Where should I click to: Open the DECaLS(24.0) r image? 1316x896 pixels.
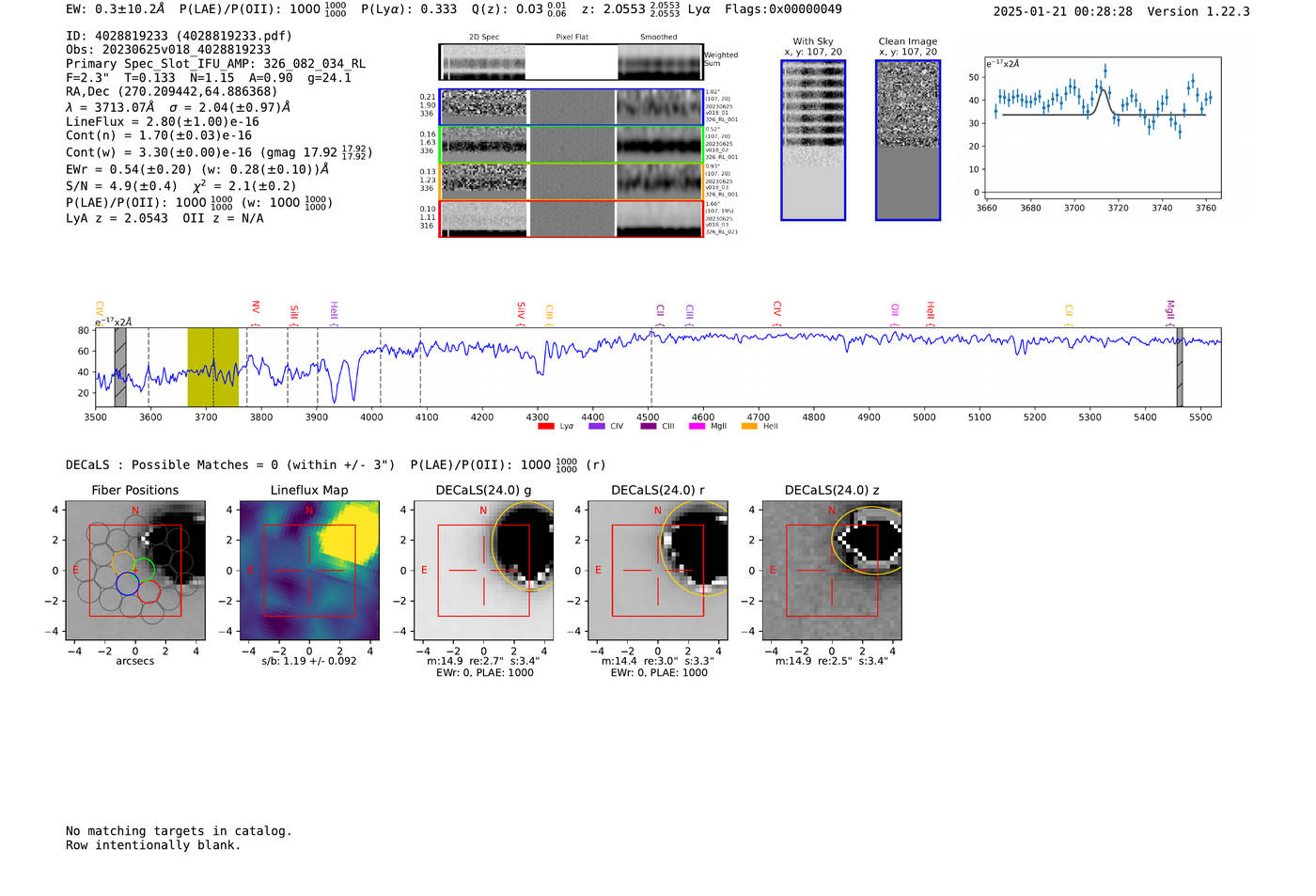(x=658, y=570)
